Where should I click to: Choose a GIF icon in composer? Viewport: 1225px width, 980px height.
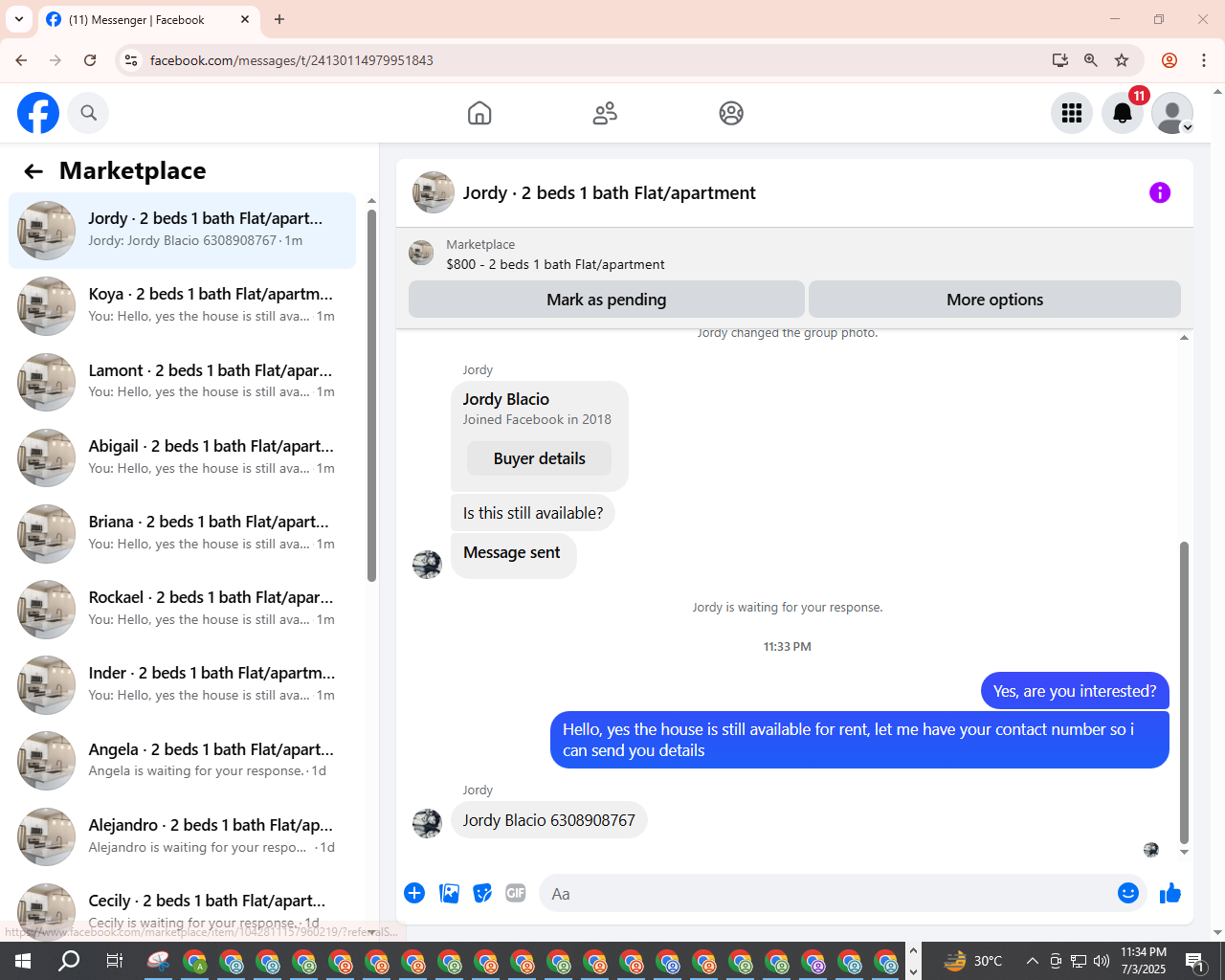pyautogui.click(x=516, y=893)
